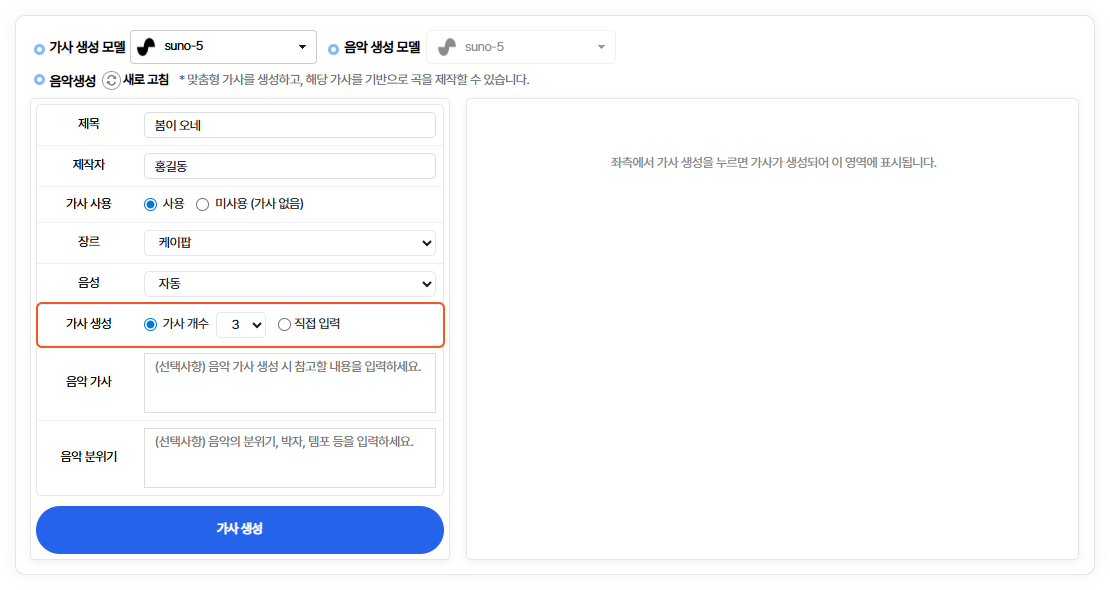
Task: Click the suno logo in lyrics model dropdown
Action: click(x=147, y=47)
